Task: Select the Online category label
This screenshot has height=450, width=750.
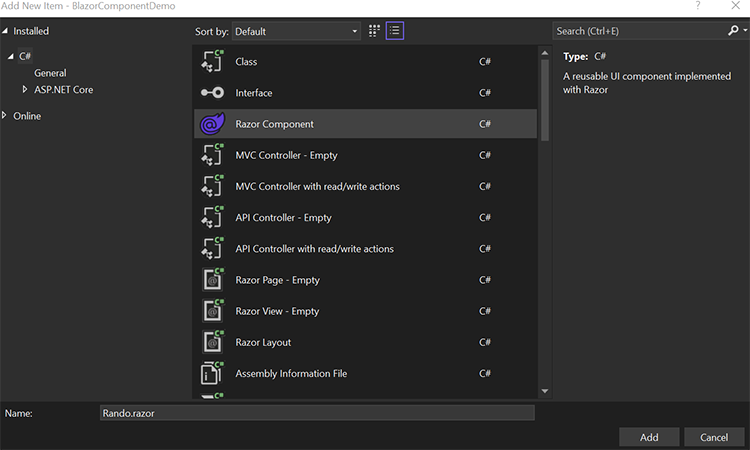Action: [27, 116]
